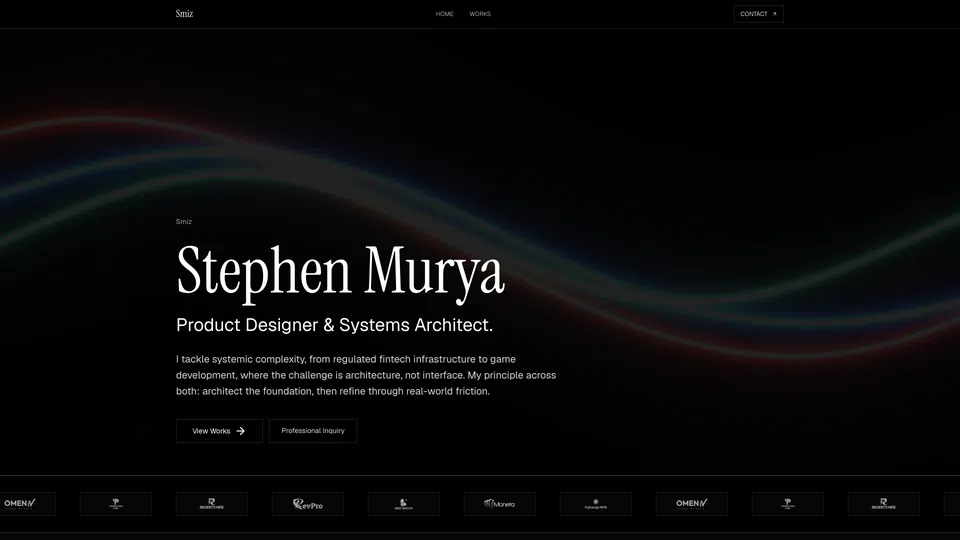Screen dimensions: 960x540
Task: Go to the WORKS nav item
Action: click(480, 13)
